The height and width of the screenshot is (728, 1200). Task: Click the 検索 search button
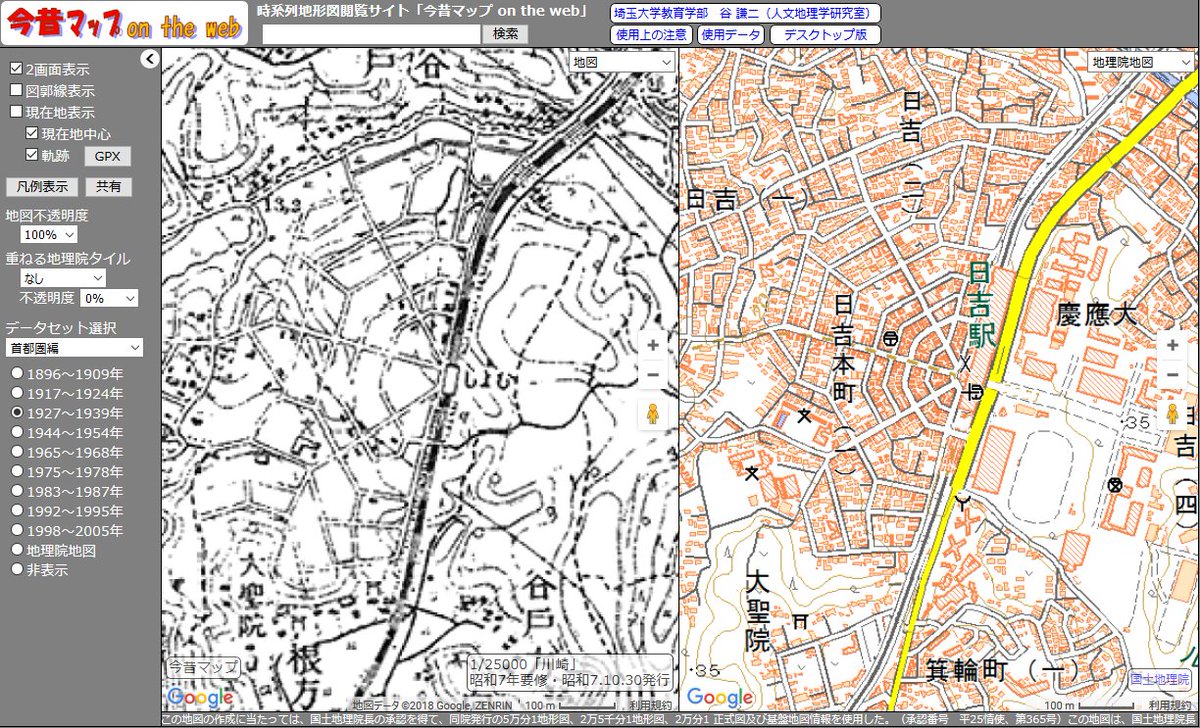coord(506,33)
